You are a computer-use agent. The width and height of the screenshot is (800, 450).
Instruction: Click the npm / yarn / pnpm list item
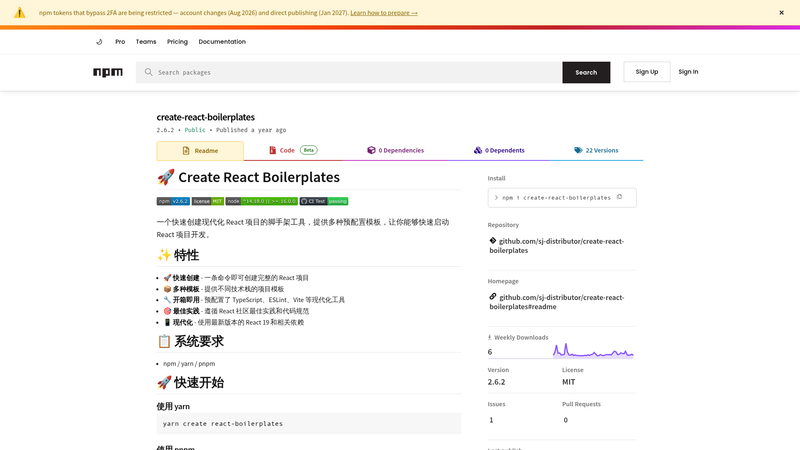click(x=189, y=364)
